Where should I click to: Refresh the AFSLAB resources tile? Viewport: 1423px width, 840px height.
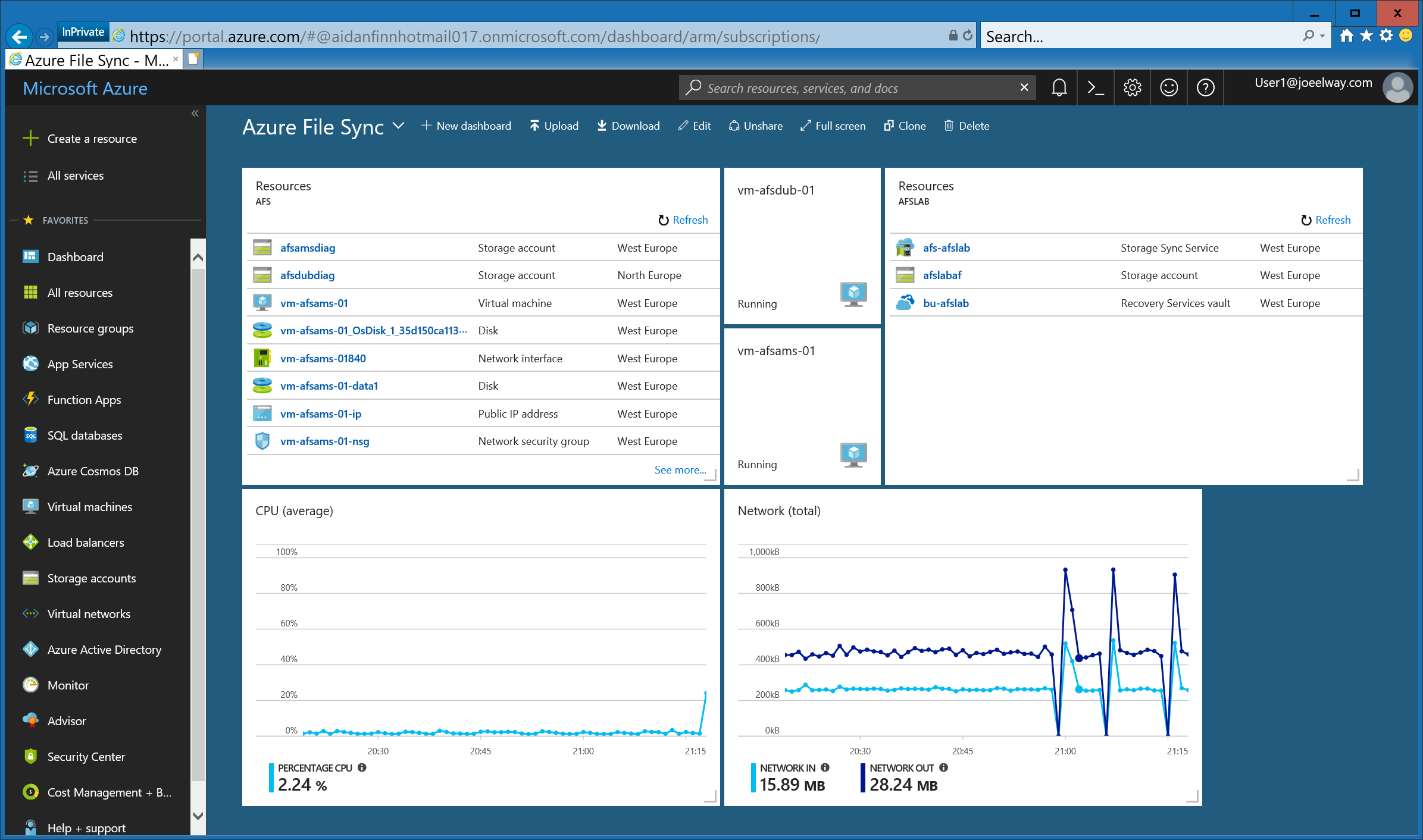(x=1325, y=220)
